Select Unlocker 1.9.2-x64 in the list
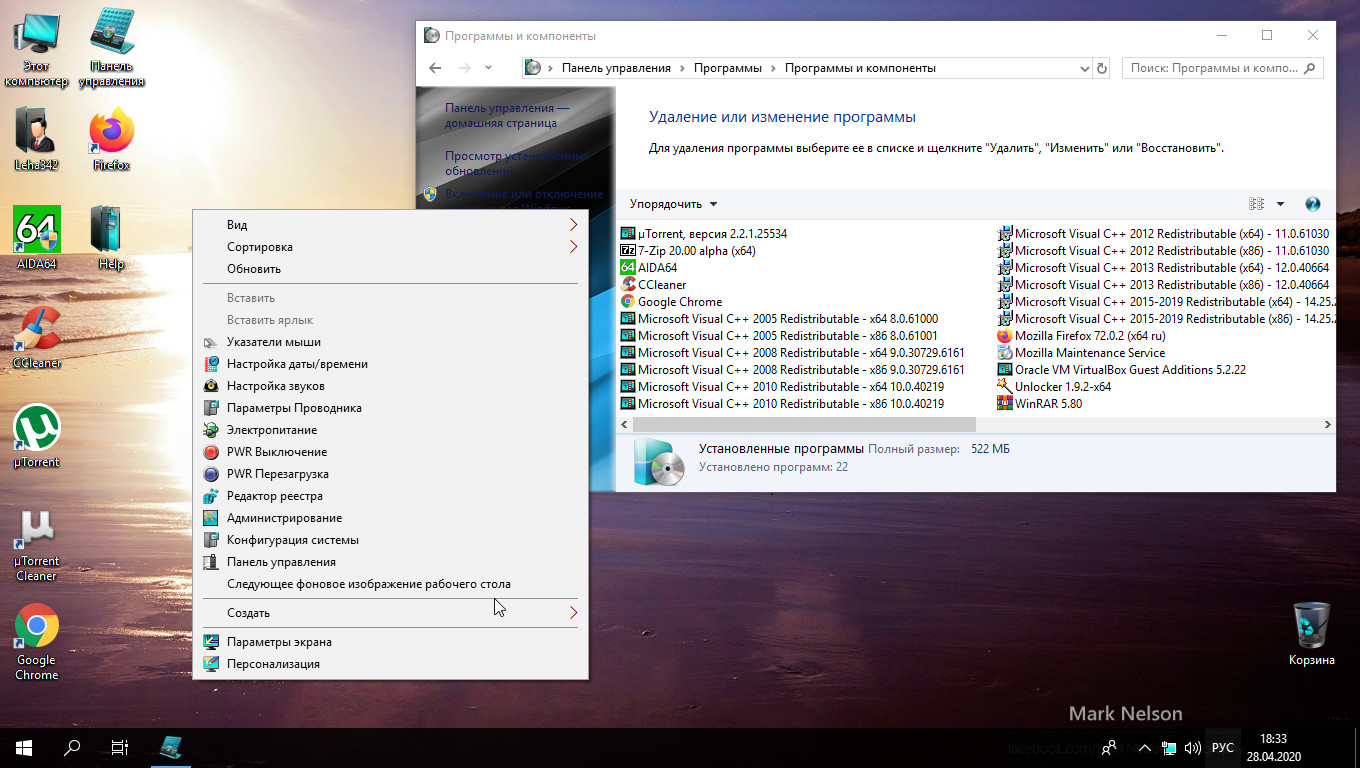This screenshot has width=1360, height=768. [1054, 387]
